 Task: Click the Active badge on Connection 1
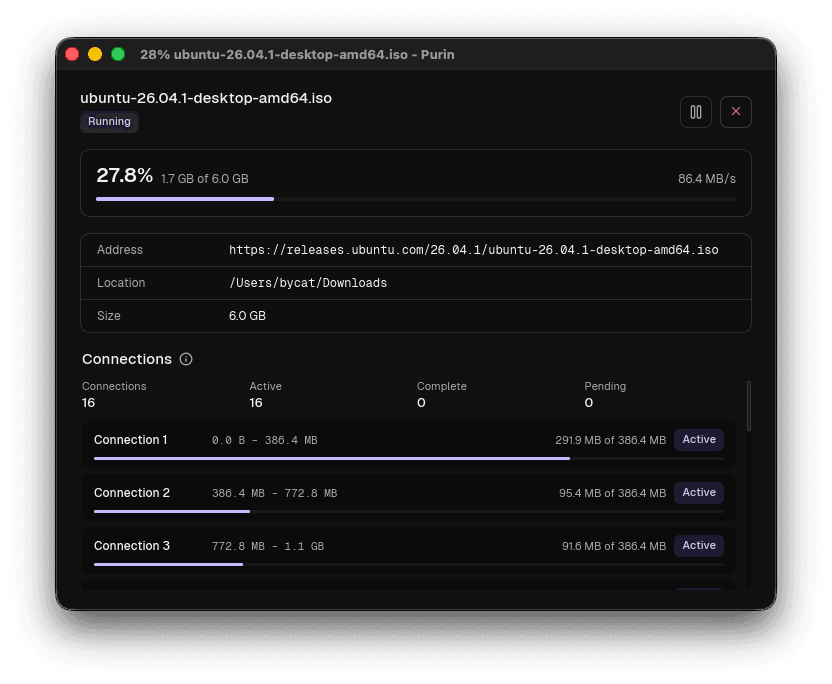699,440
